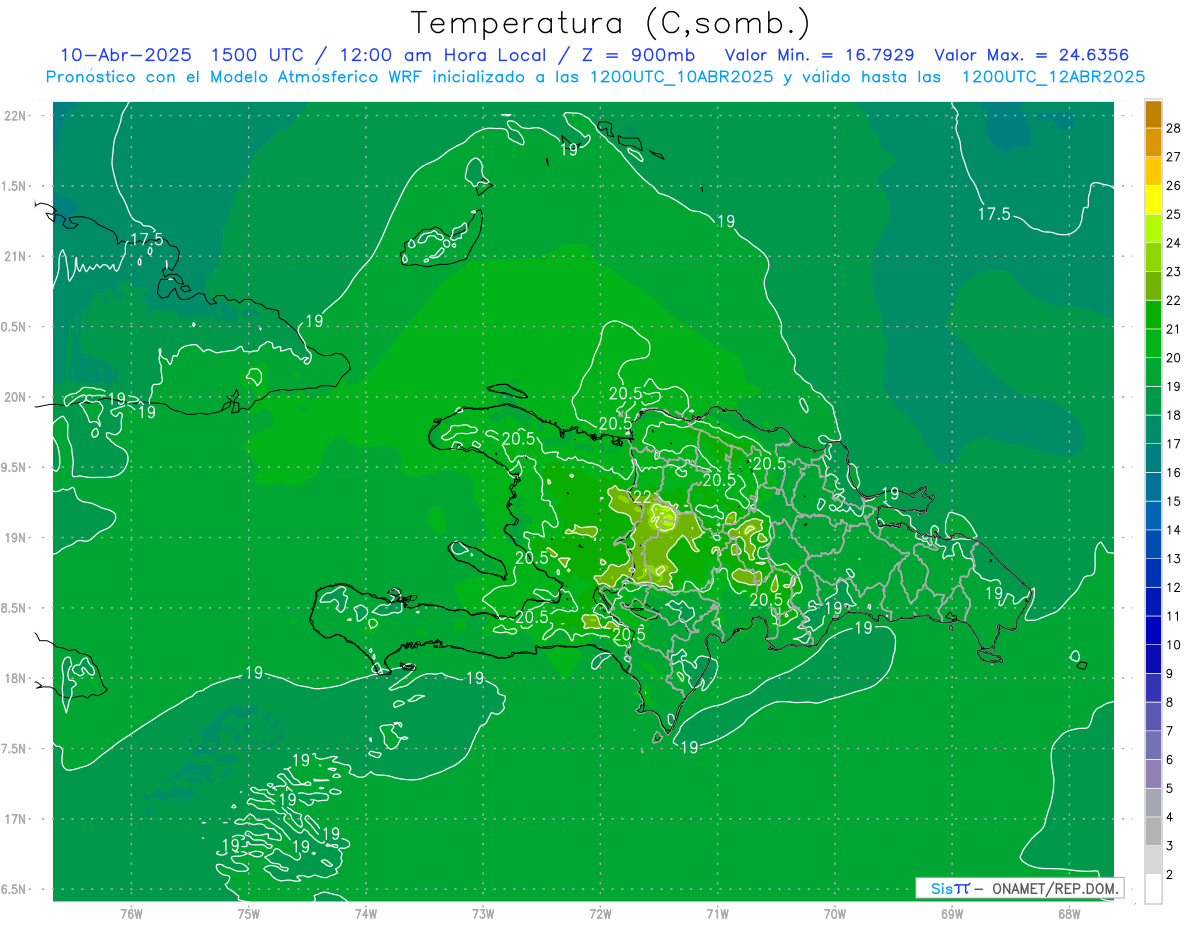Click the '19N' latitude axis label
The height and width of the screenshot is (927, 1200).
point(15,538)
